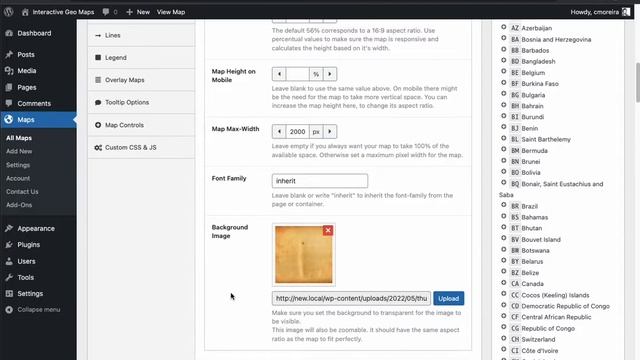Open the Custom CSS & JS tab
Viewport: 640px width, 360px height.
tap(141, 147)
